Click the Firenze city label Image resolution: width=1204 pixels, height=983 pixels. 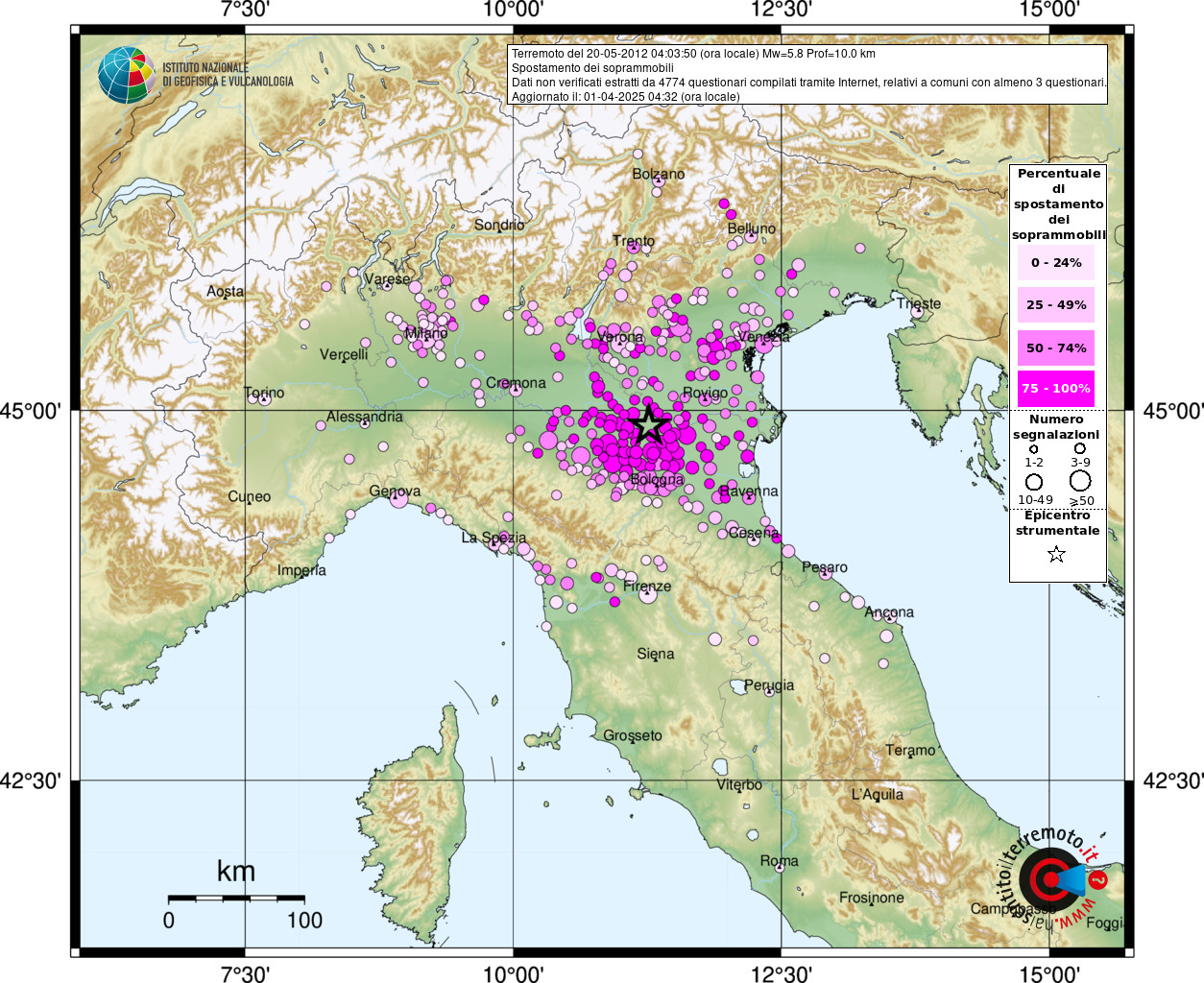tap(647, 586)
